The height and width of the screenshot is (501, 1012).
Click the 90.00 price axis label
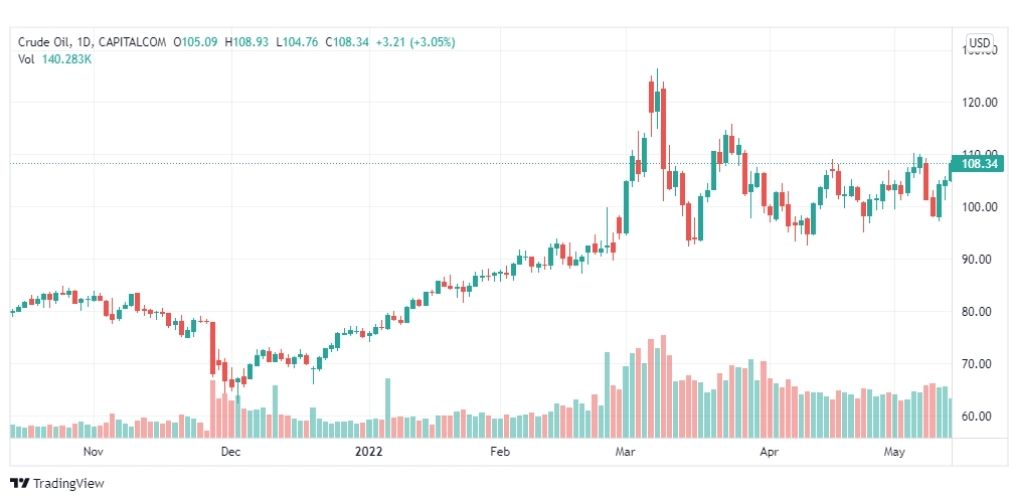975,260
